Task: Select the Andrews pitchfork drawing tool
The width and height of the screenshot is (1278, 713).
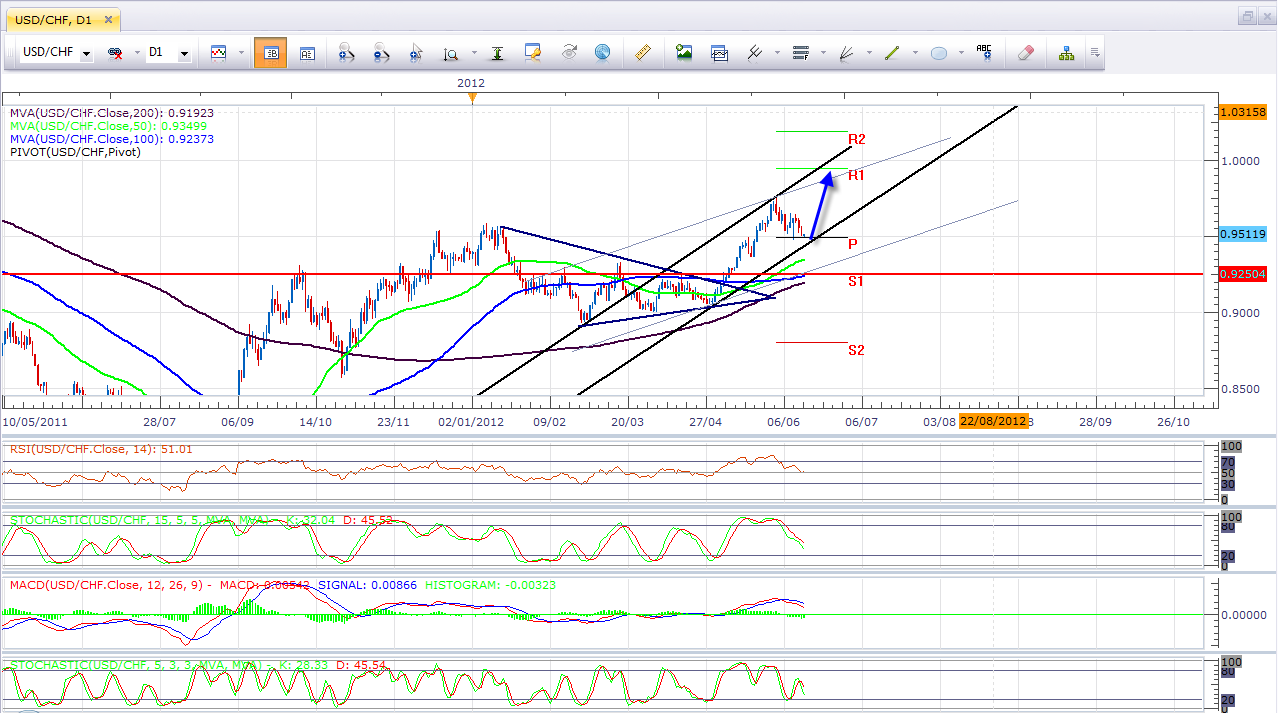Action: coord(755,53)
